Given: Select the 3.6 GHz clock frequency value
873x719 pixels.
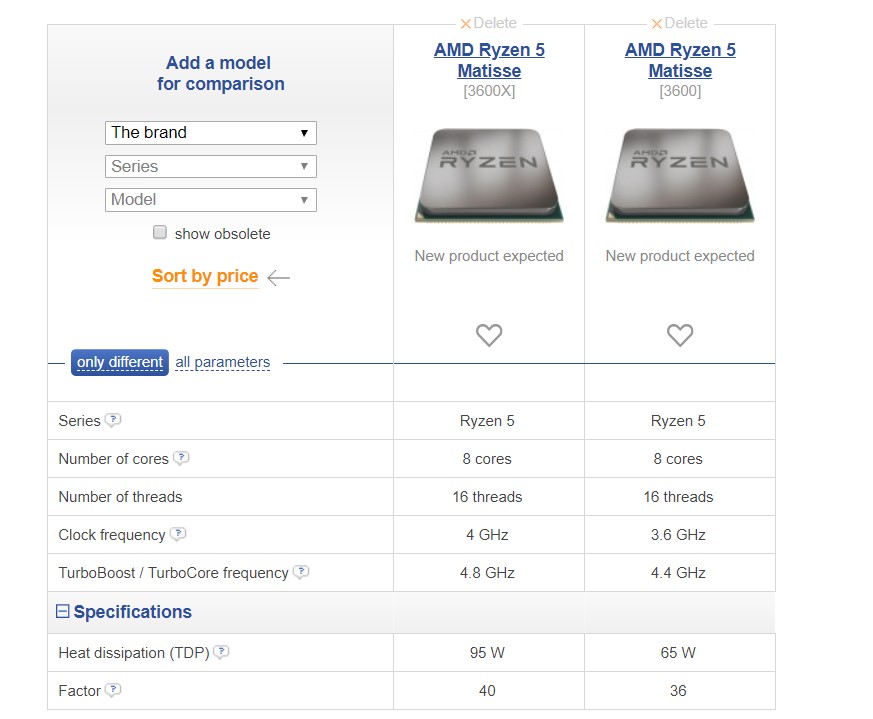Looking at the screenshot, I should point(678,535).
